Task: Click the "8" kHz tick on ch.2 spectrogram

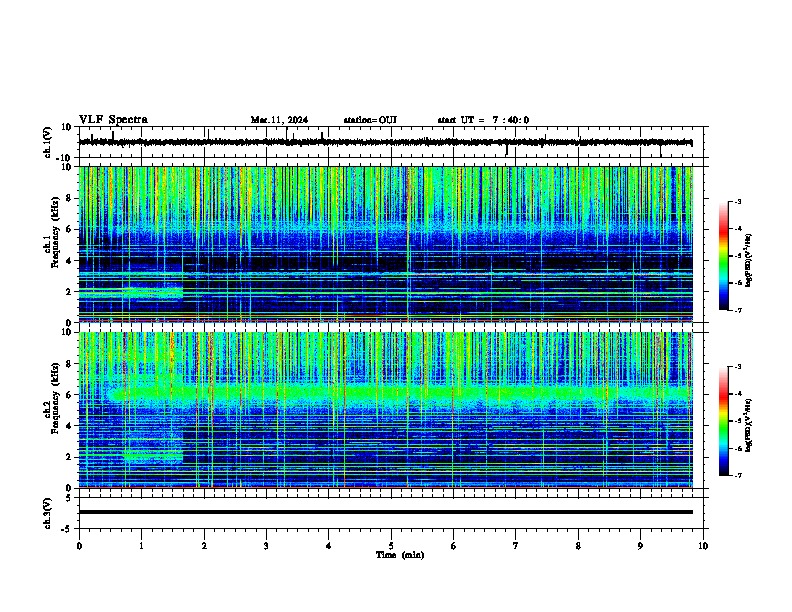Action: [69, 363]
